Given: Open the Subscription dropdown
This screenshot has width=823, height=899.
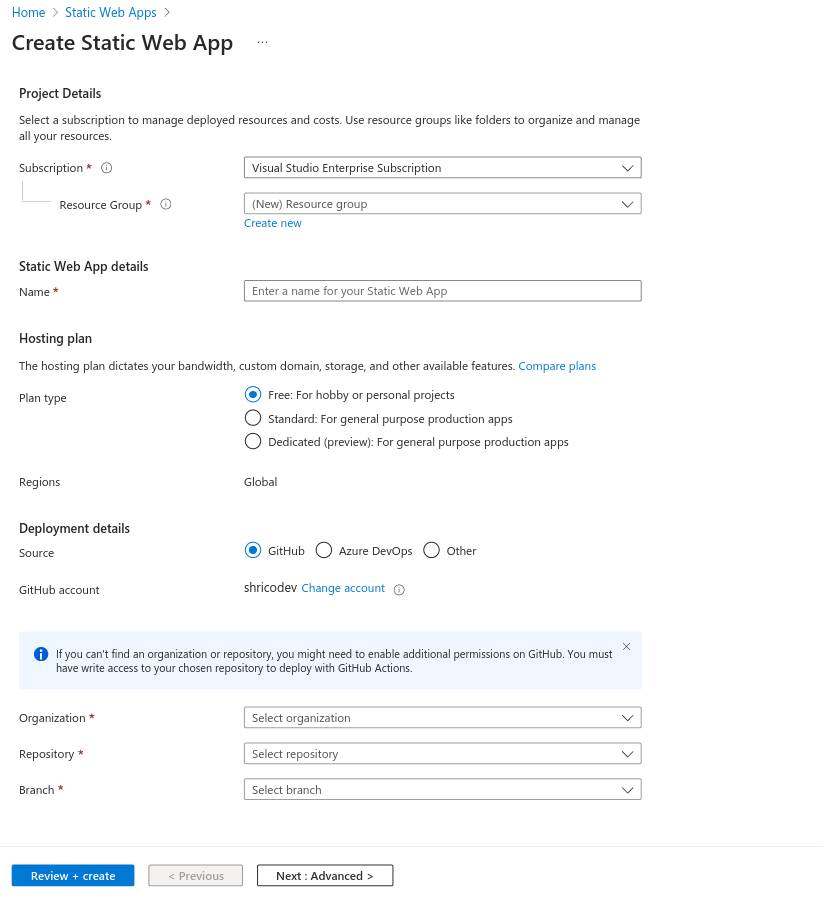Looking at the screenshot, I should coord(442,168).
